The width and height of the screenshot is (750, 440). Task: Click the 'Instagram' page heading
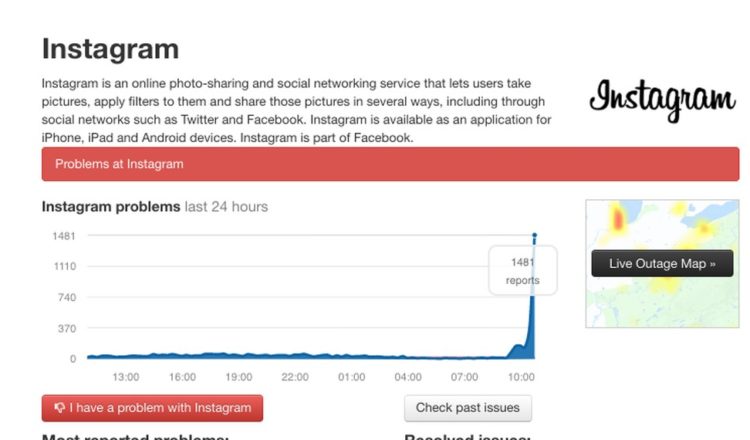pos(111,49)
